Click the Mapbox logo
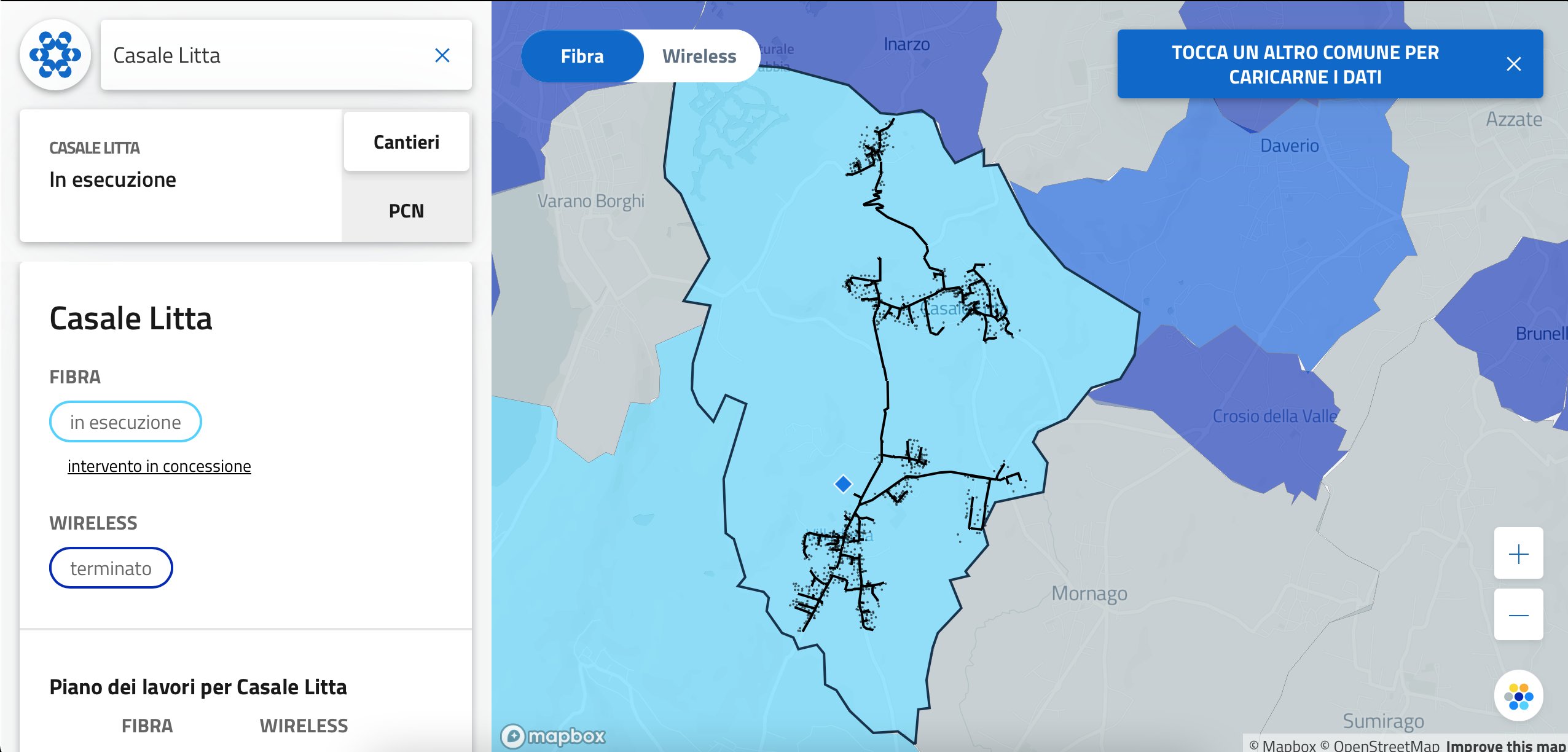 [x=554, y=735]
